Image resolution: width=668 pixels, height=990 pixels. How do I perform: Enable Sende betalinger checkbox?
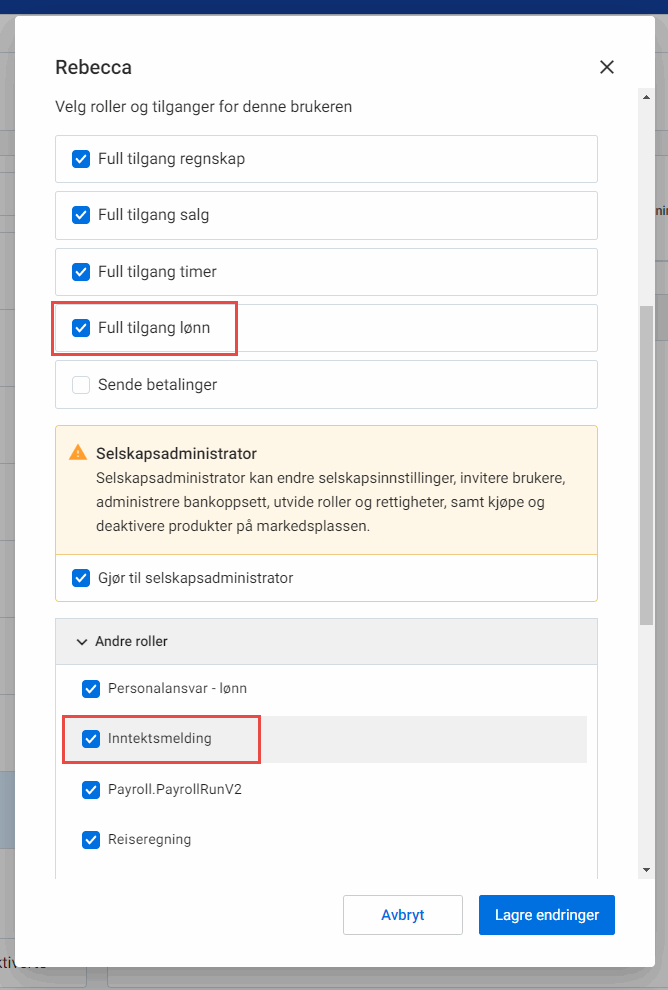[81, 385]
